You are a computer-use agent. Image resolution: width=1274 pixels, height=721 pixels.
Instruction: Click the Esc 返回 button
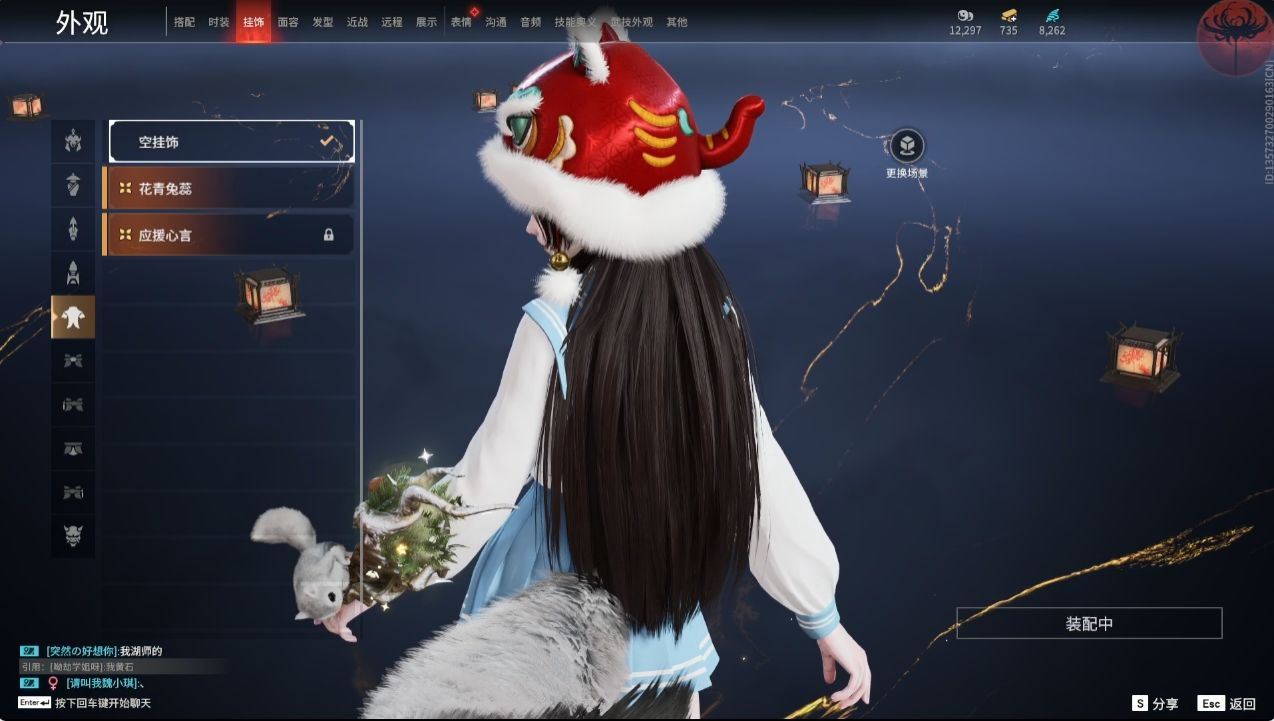(x=1225, y=703)
